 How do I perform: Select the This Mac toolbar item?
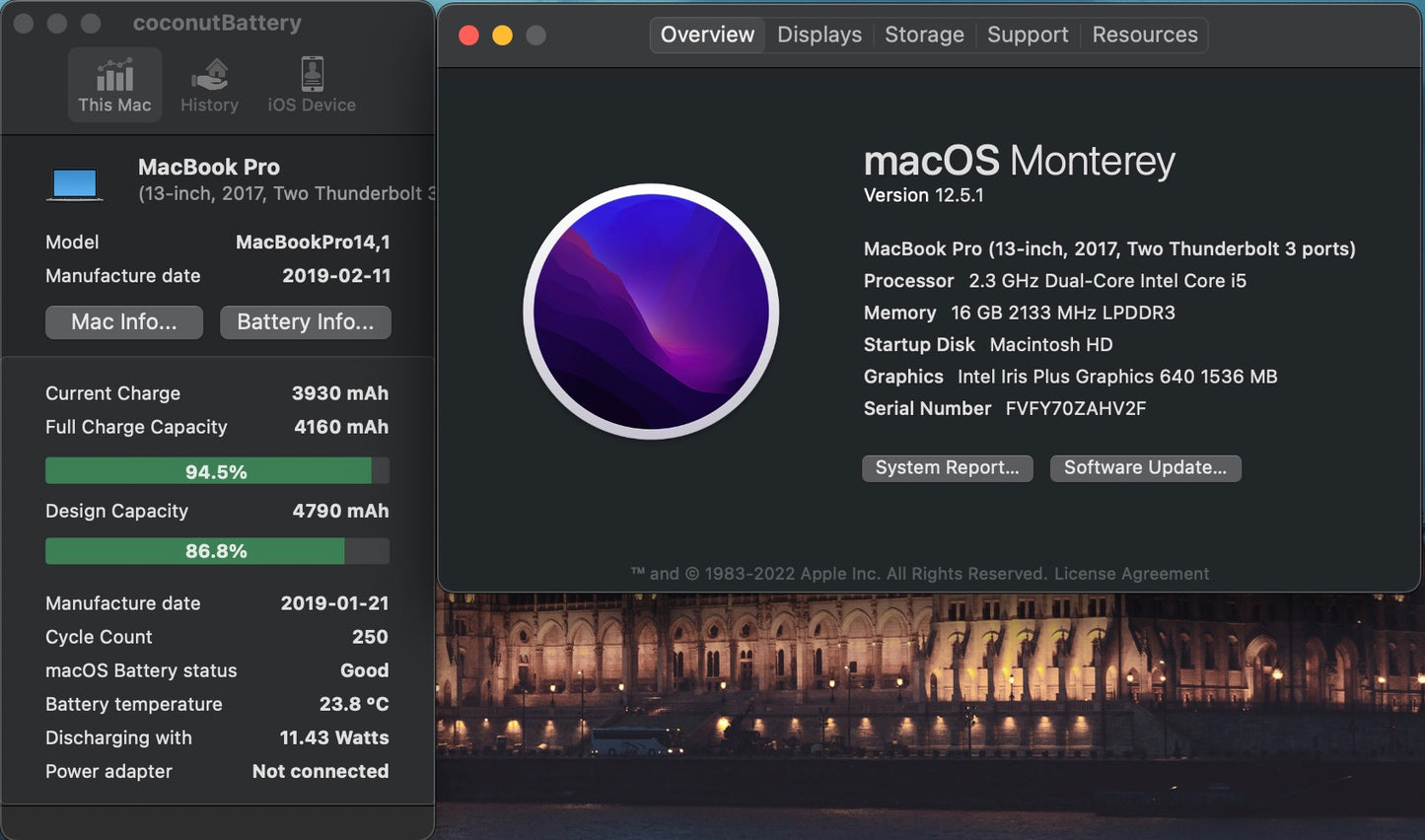click(114, 84)
